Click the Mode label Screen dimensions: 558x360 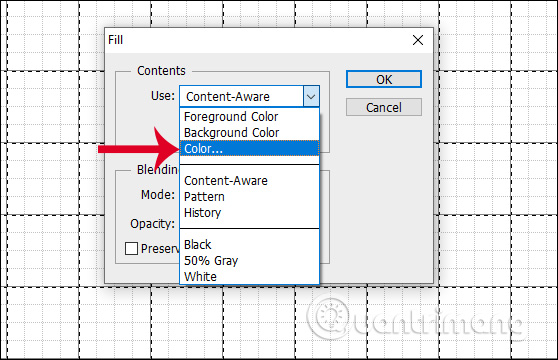click(158, 195)
